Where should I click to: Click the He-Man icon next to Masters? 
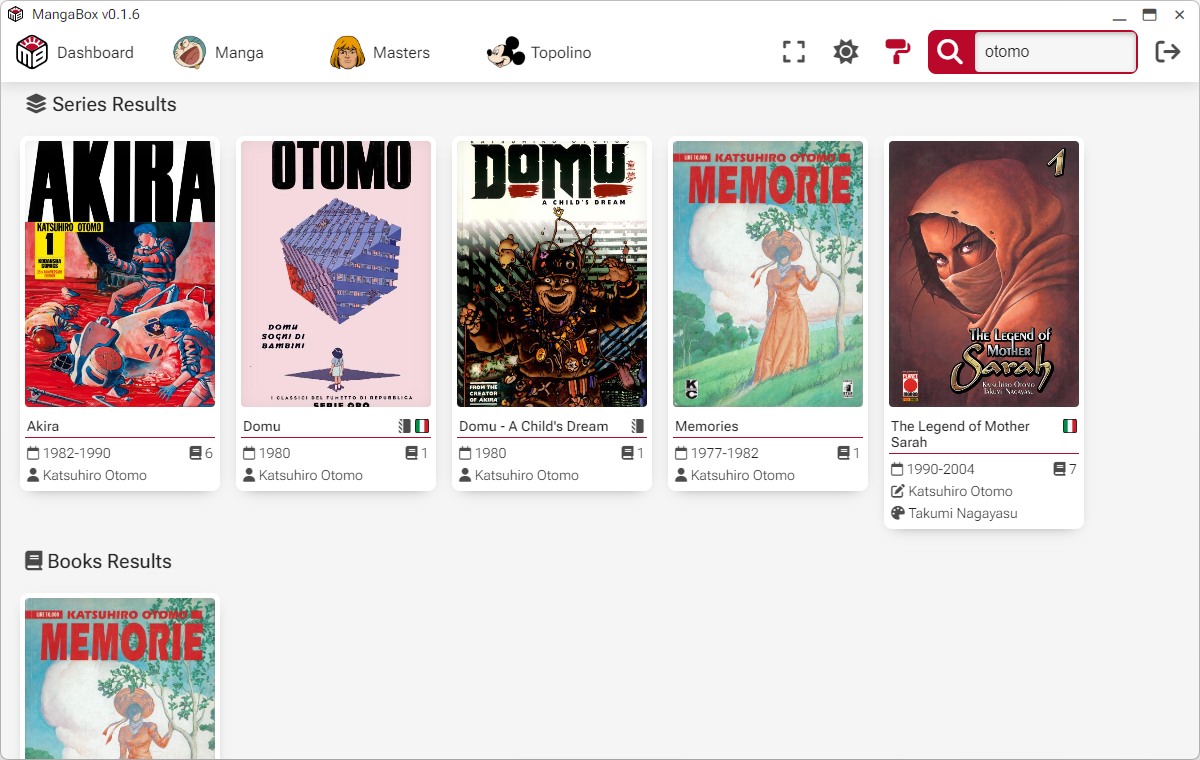pos(347,52)
